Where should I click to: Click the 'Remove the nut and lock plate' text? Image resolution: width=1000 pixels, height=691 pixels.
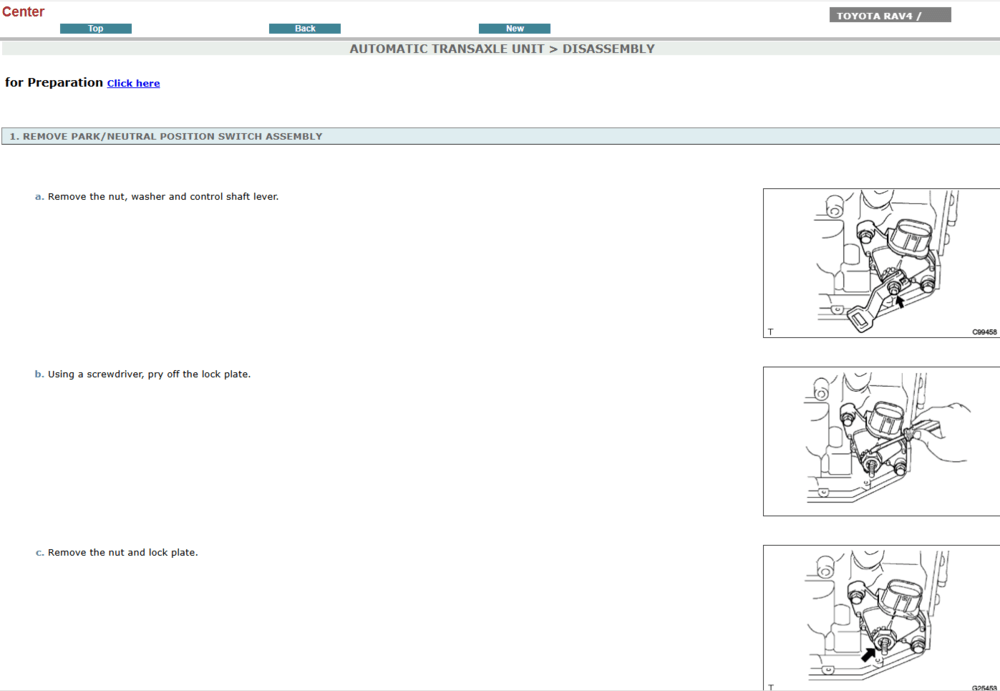[x=122, y=553]
